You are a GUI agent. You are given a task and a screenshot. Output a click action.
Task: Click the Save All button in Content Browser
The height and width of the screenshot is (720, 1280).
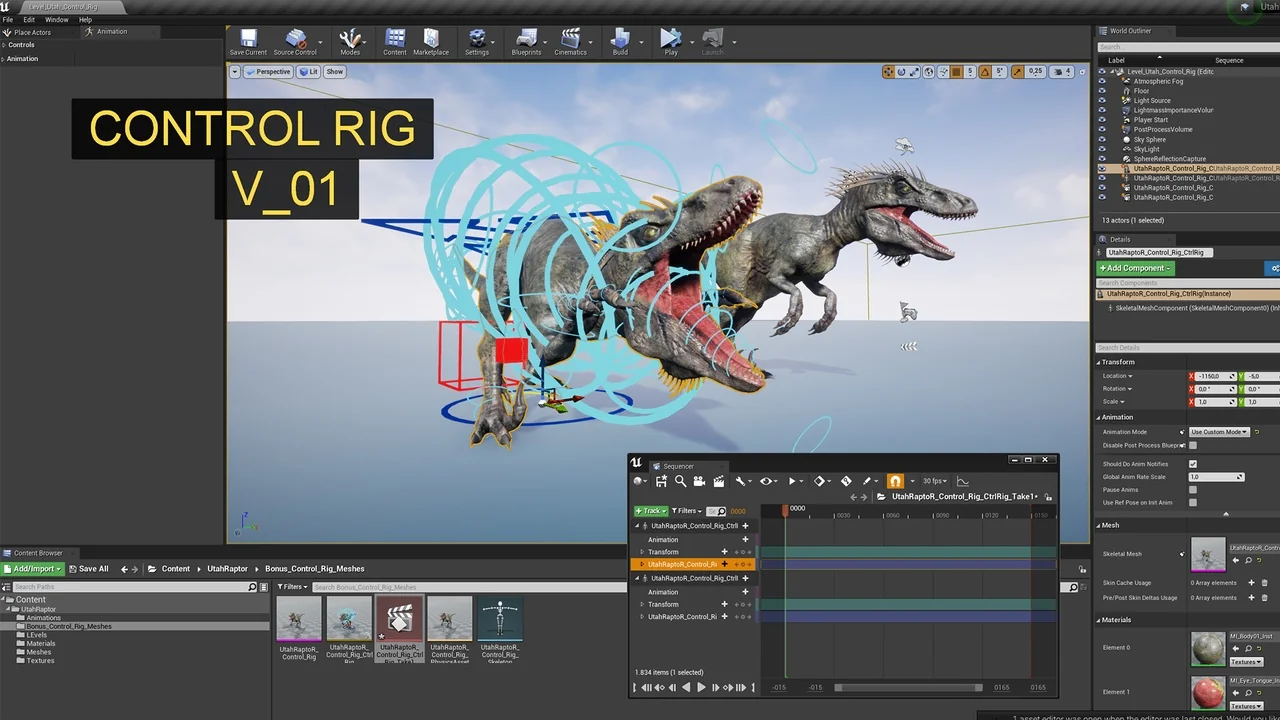click(x=88, y=569)
